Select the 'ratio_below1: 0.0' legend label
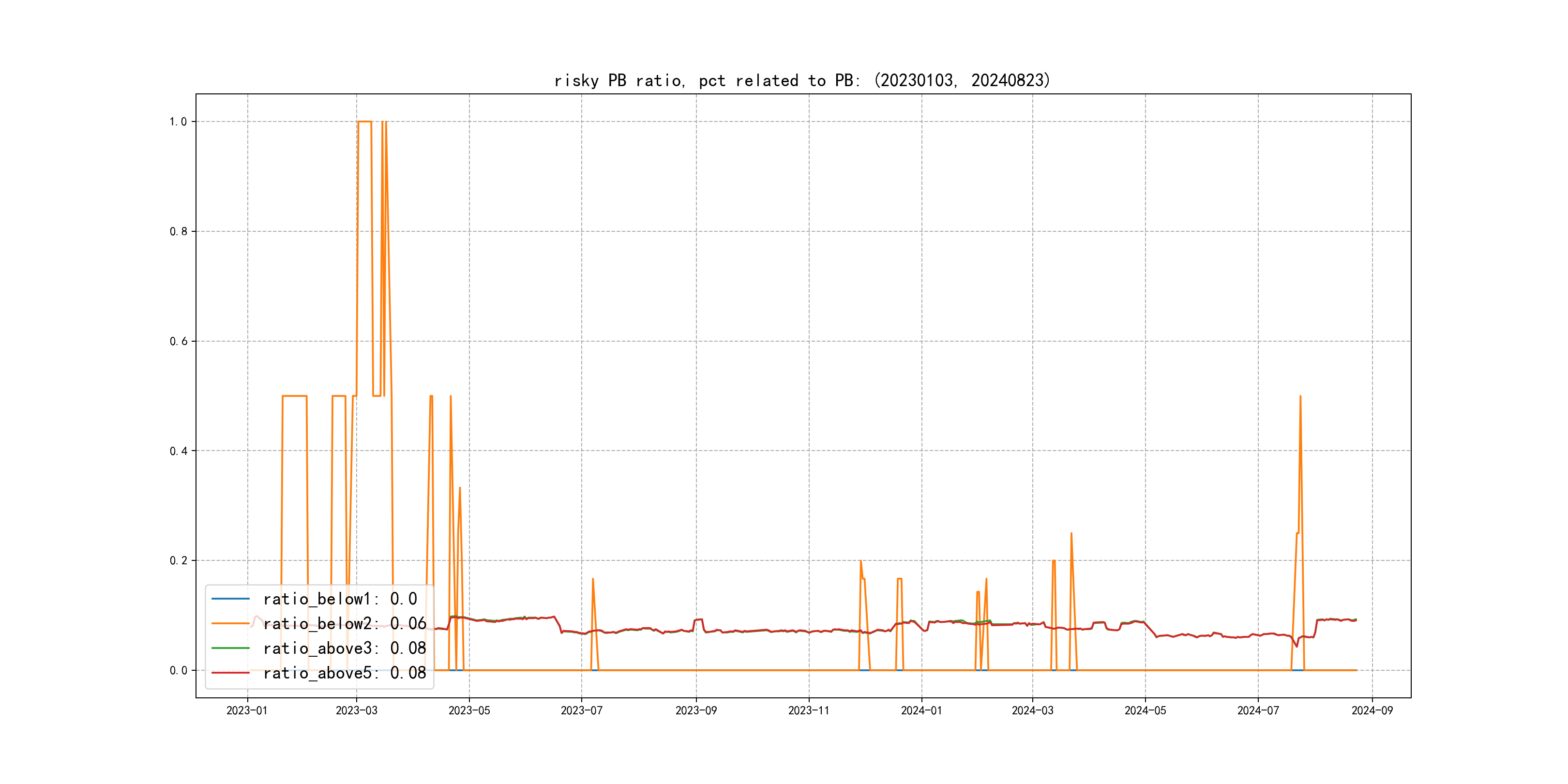1568x784 pixels. click(x=340, y=599)
